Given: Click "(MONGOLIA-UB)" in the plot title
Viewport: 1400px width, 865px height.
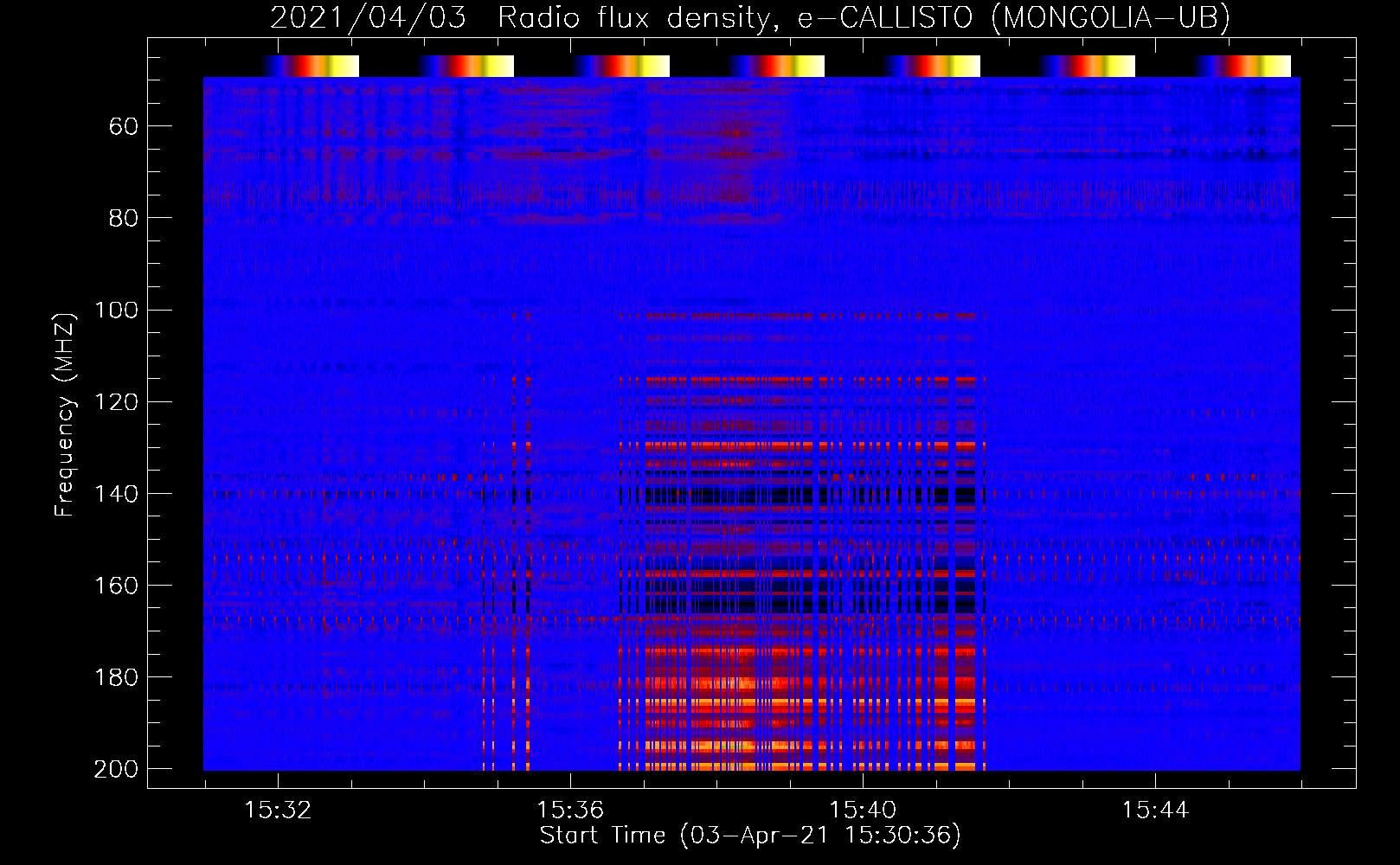Looking at the screenshot, I should [x=1110, y=18].
